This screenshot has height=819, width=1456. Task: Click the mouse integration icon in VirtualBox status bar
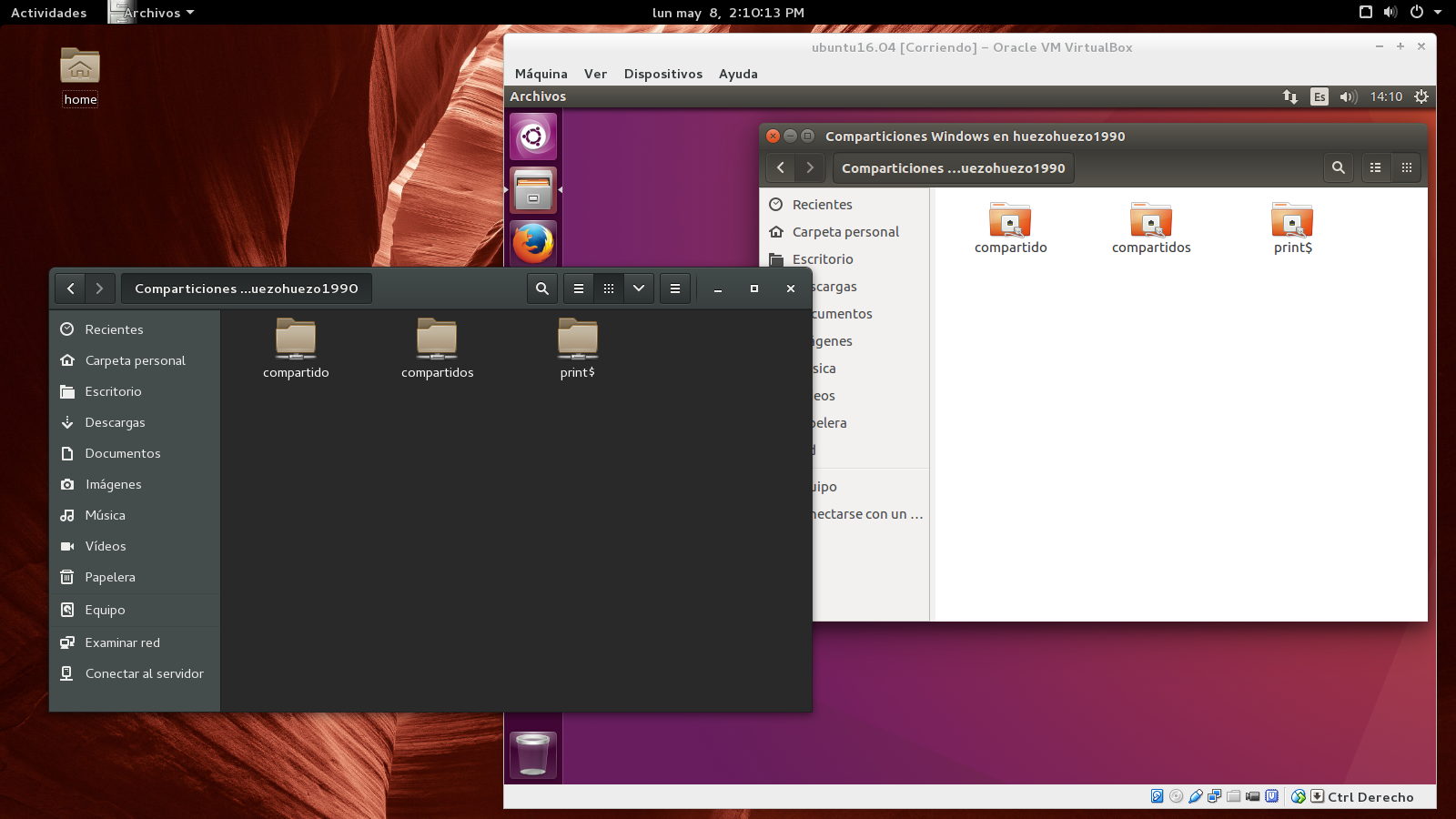coord(1298,796)
